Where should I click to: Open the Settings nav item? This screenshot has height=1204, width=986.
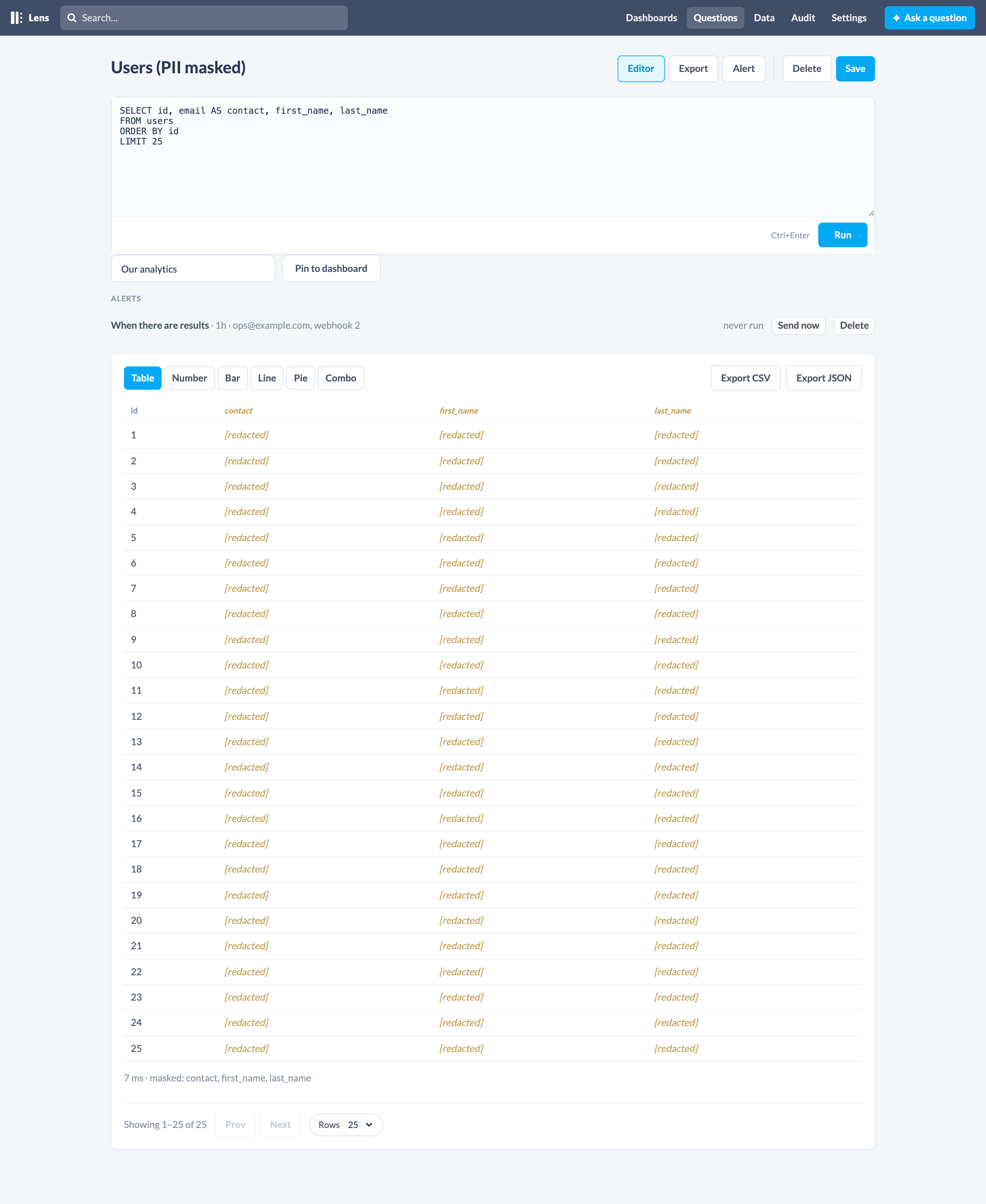pos(849,17)
